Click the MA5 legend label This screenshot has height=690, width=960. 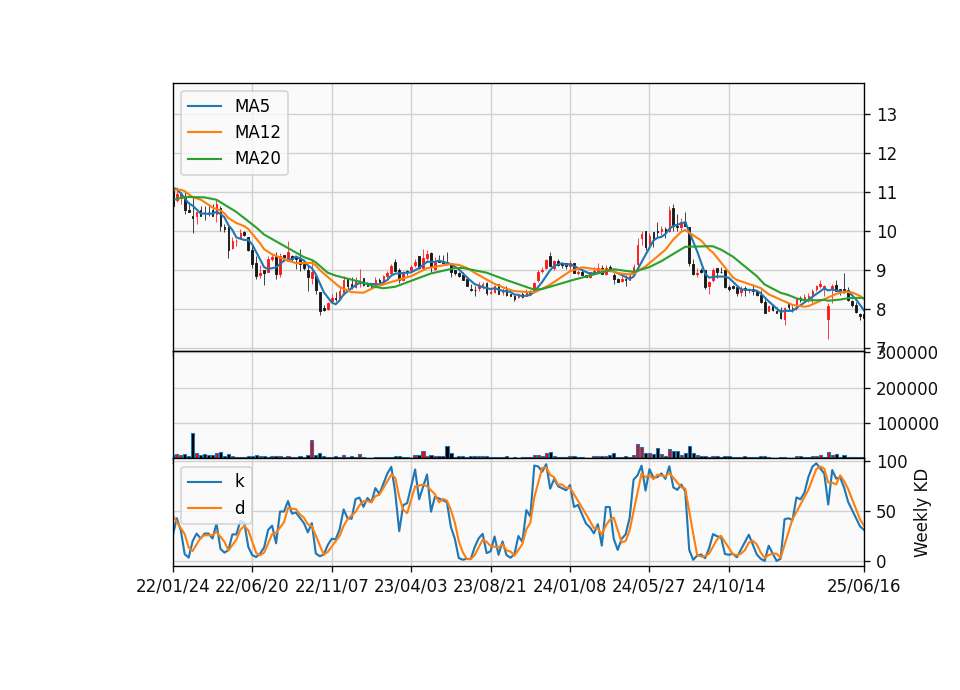pos(252,106)
